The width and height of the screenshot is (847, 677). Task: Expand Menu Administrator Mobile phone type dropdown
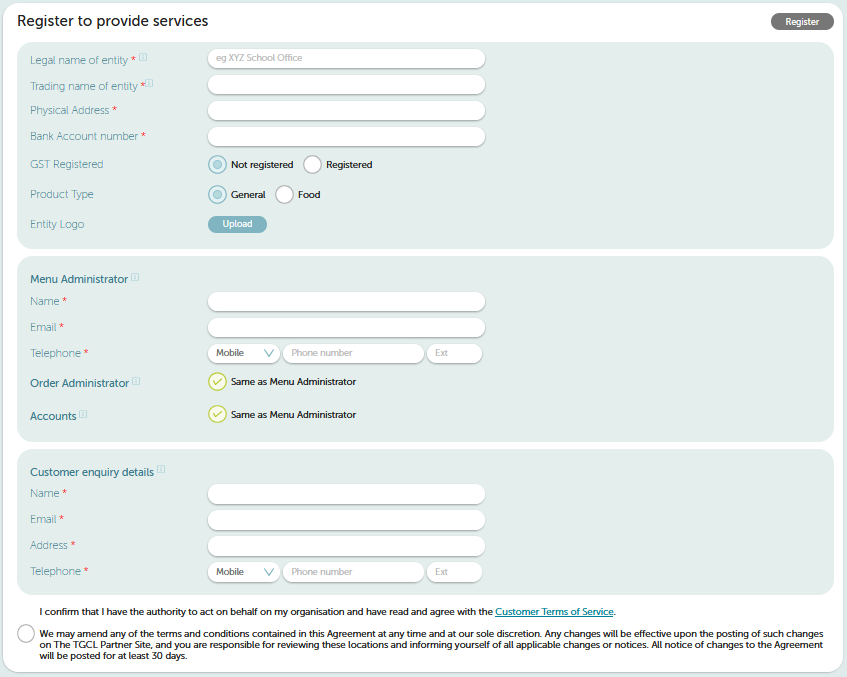[x=244, y=353]
